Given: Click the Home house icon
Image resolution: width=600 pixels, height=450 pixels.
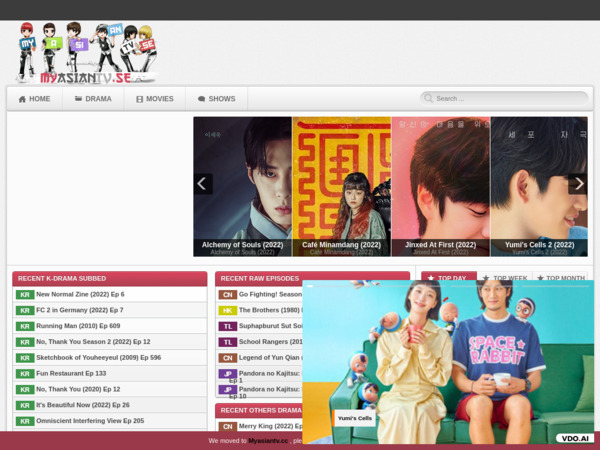Looking at the screenshot, I should pyautogui.click(x=22, y=99).
